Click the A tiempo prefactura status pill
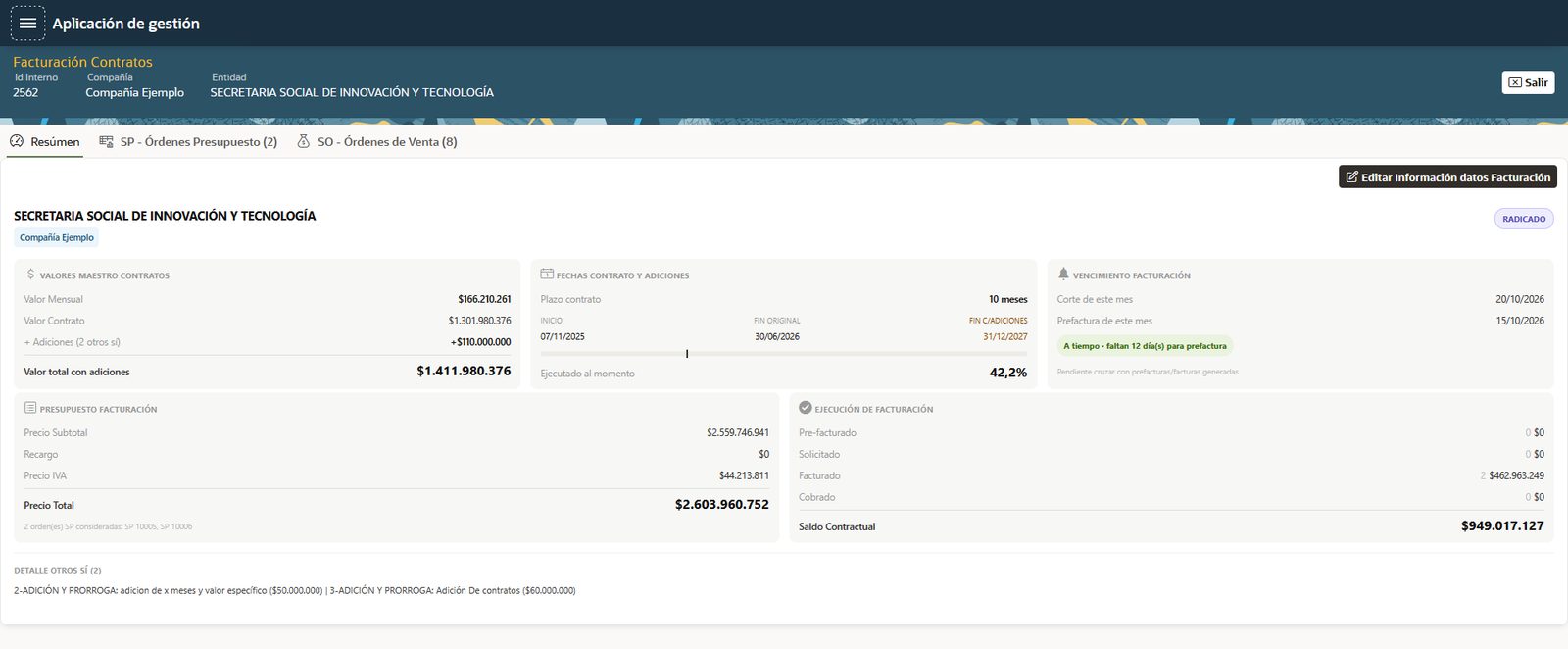 click(x=1145, y=346)
